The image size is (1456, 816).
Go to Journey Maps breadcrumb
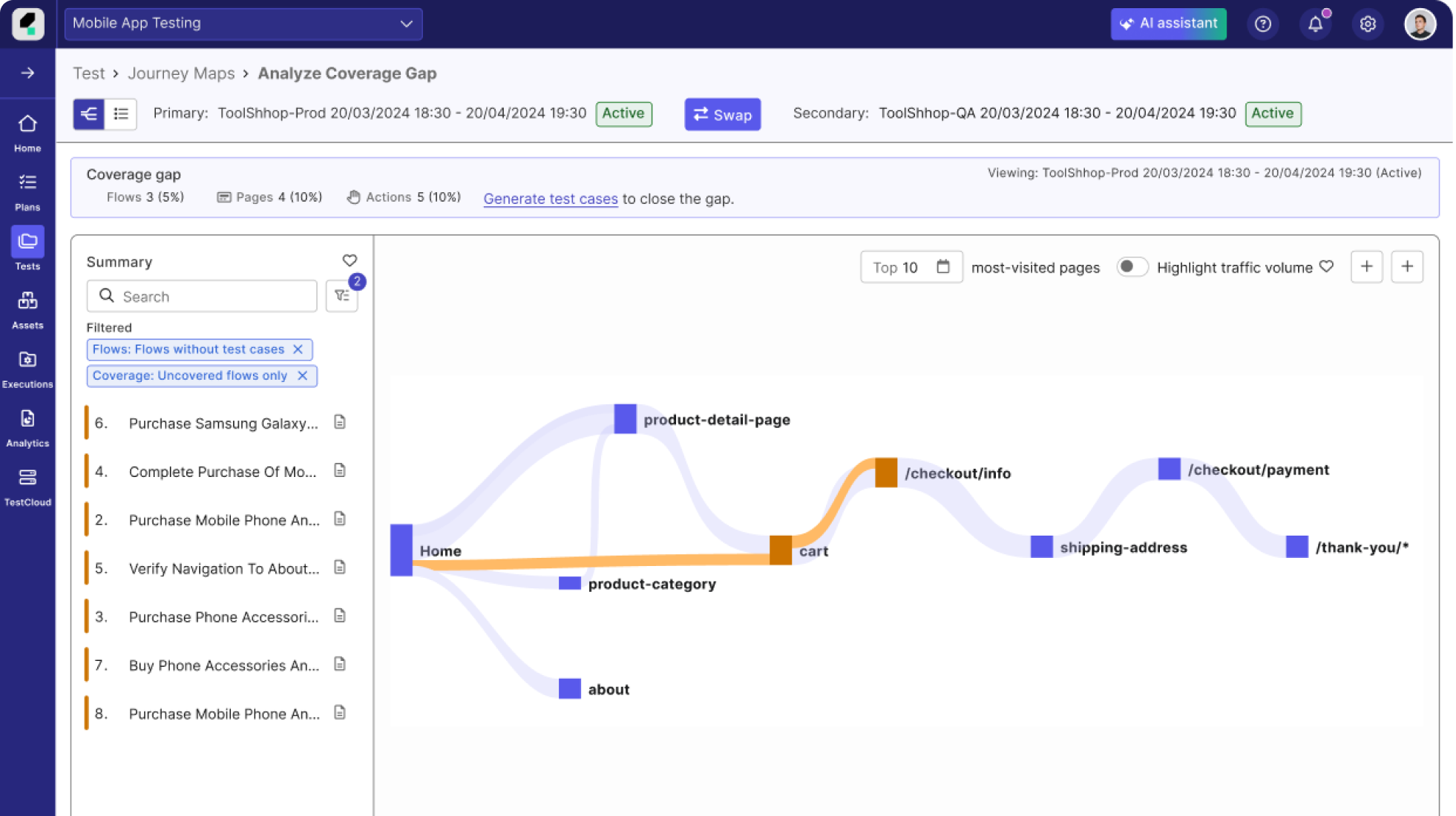pos(181,73)
